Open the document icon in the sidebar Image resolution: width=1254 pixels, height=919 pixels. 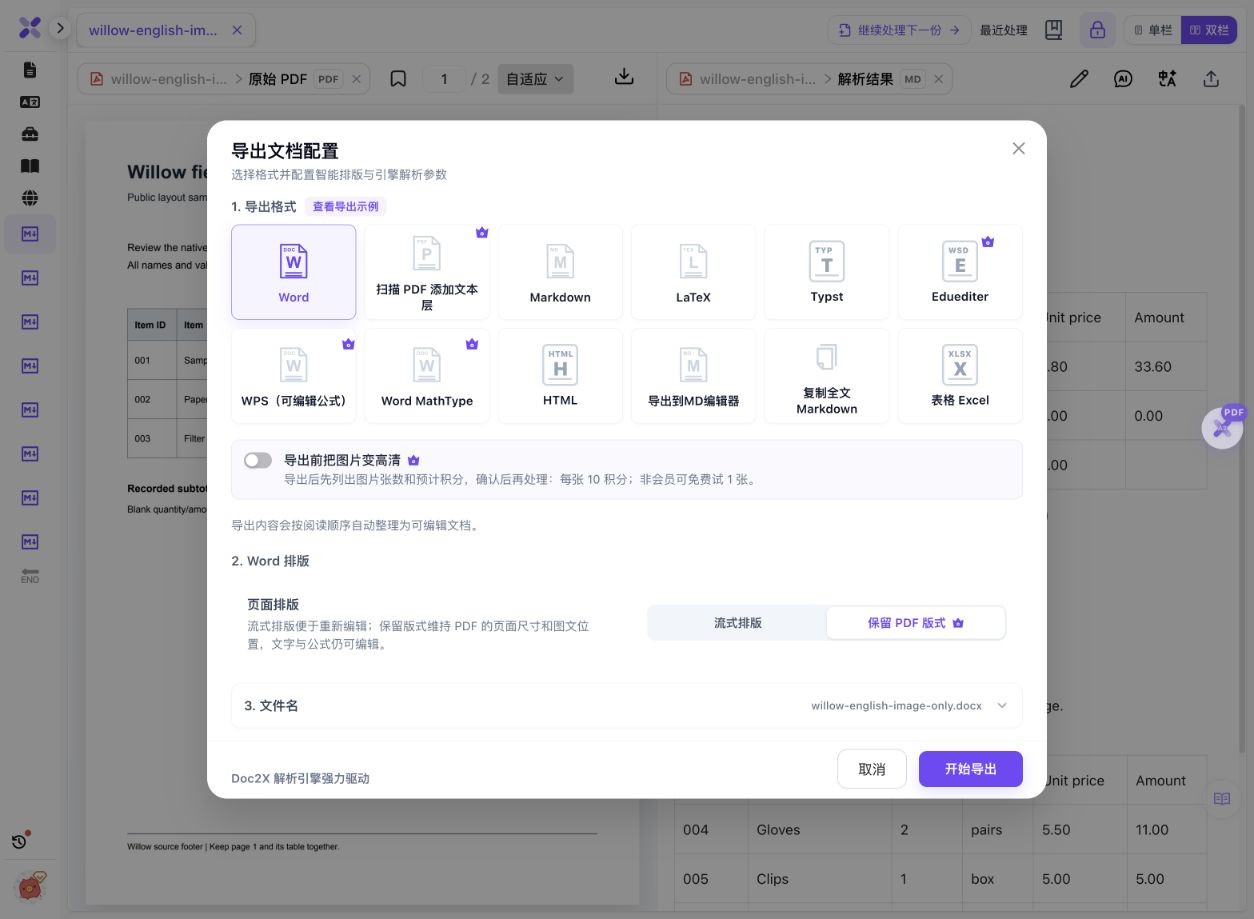coord(30,70)
